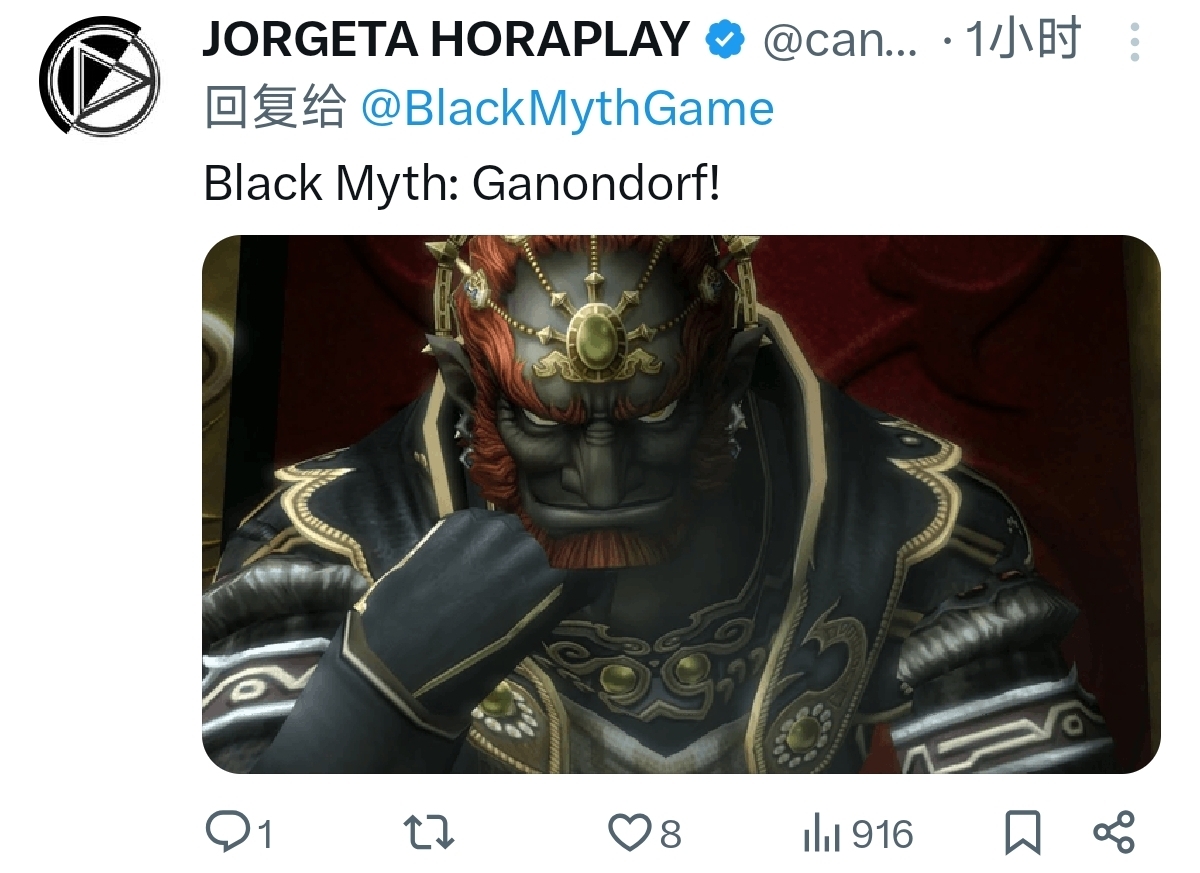Screen dimensions: 1200x873
Task: Open the three-dot more options menu
Action: 1134,41
